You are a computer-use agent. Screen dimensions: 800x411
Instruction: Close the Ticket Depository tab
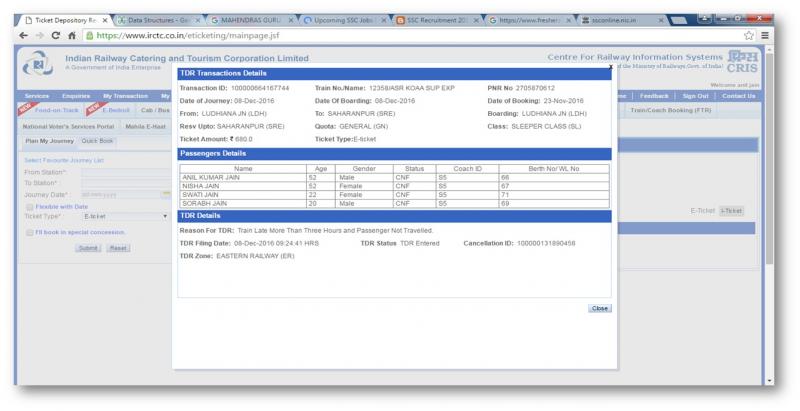tap(105, 20)
